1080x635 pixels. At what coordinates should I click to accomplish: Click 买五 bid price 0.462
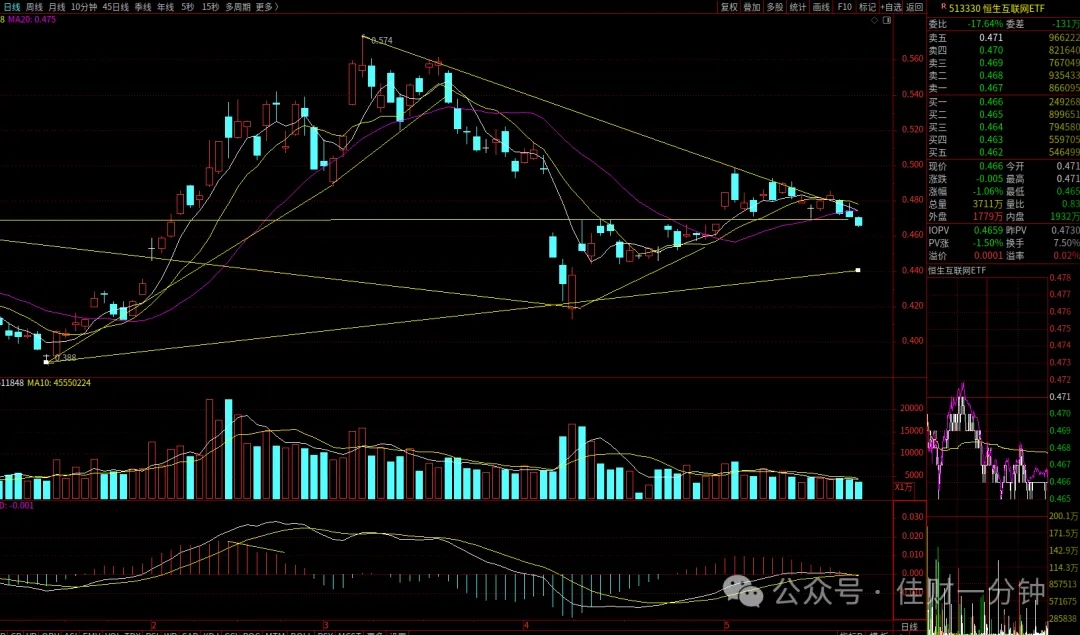[x=991, y=152]
